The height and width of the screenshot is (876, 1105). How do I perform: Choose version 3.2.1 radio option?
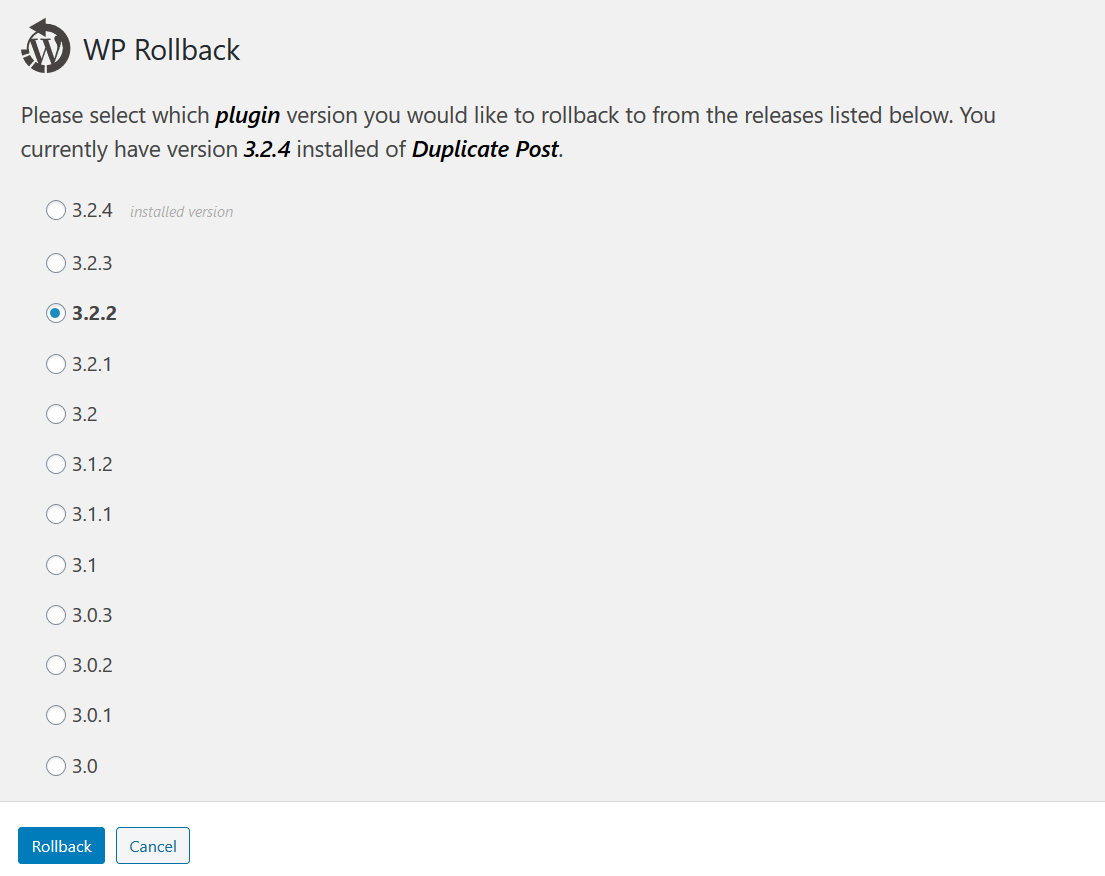tap(56, 364)
